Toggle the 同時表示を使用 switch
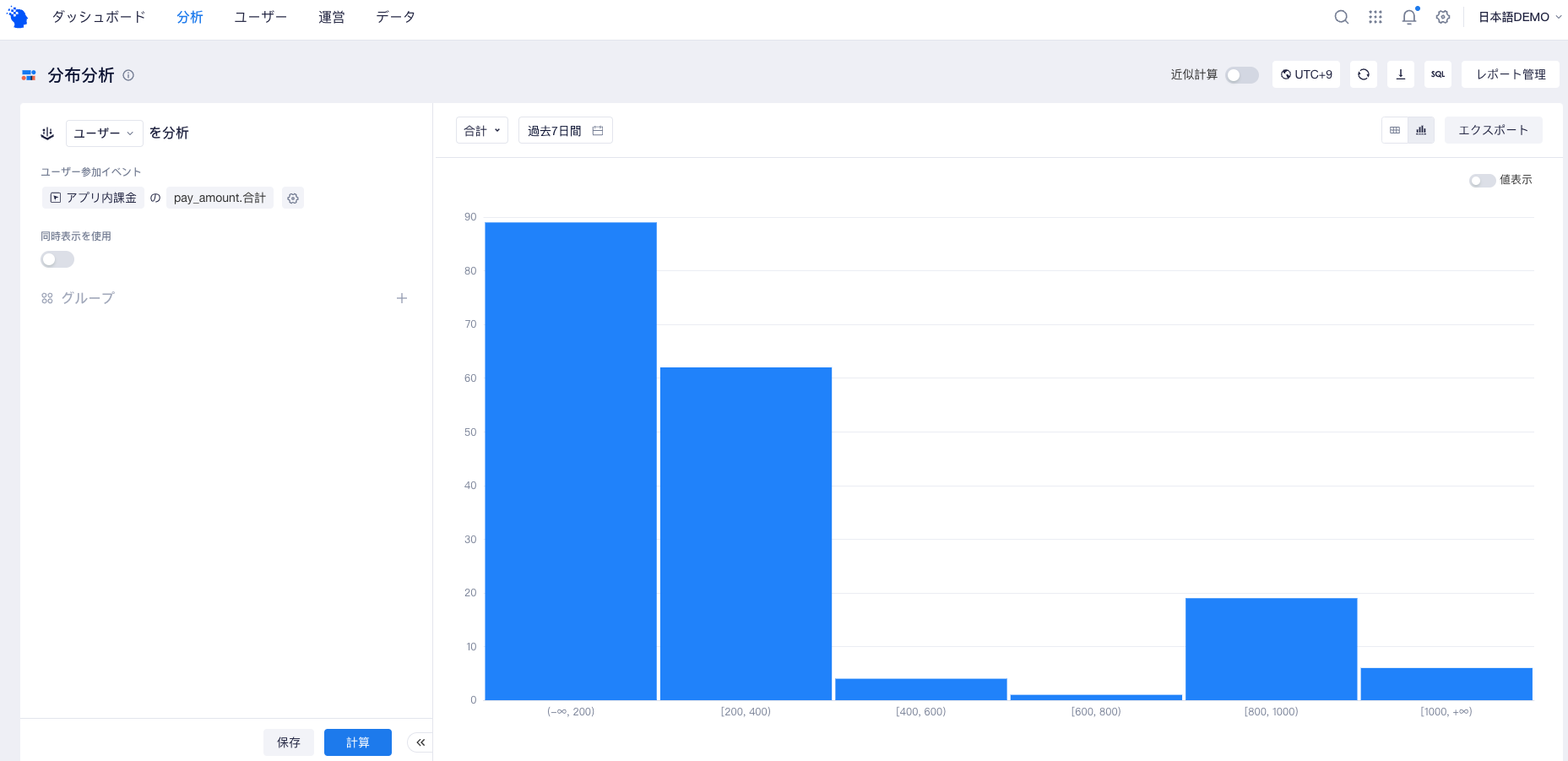This screenshot has width=1568, height=761. pyautogui.click(x=57, y=259)
